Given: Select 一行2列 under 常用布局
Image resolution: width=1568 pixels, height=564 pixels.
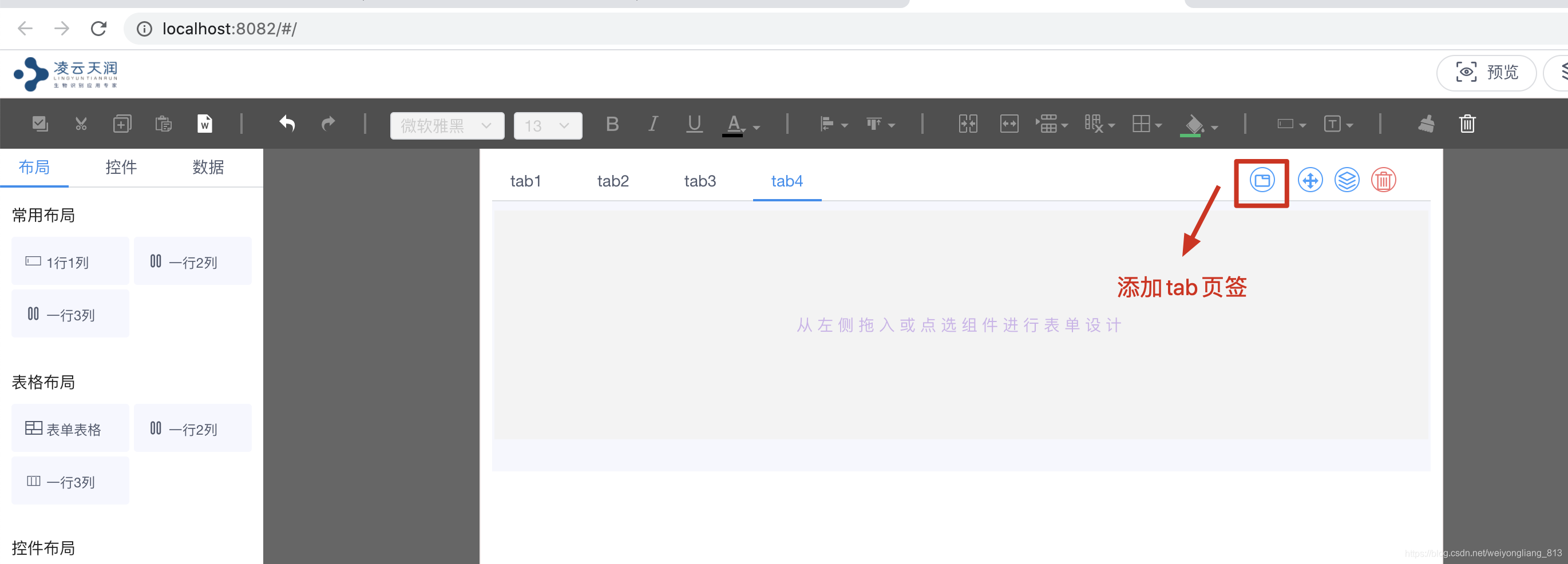Looking at the screenshot, I should (x=192, y=261).
